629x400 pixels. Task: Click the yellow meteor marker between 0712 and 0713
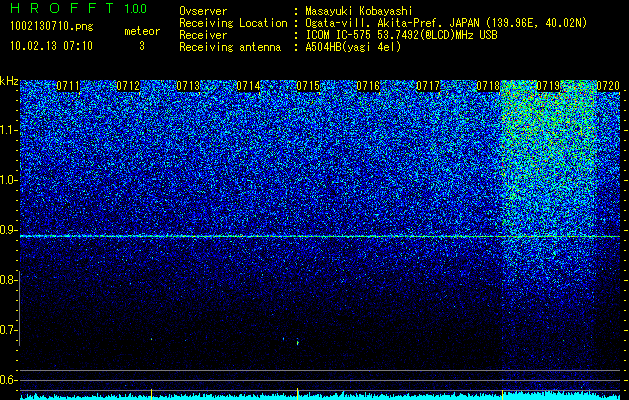click(151, 394)
